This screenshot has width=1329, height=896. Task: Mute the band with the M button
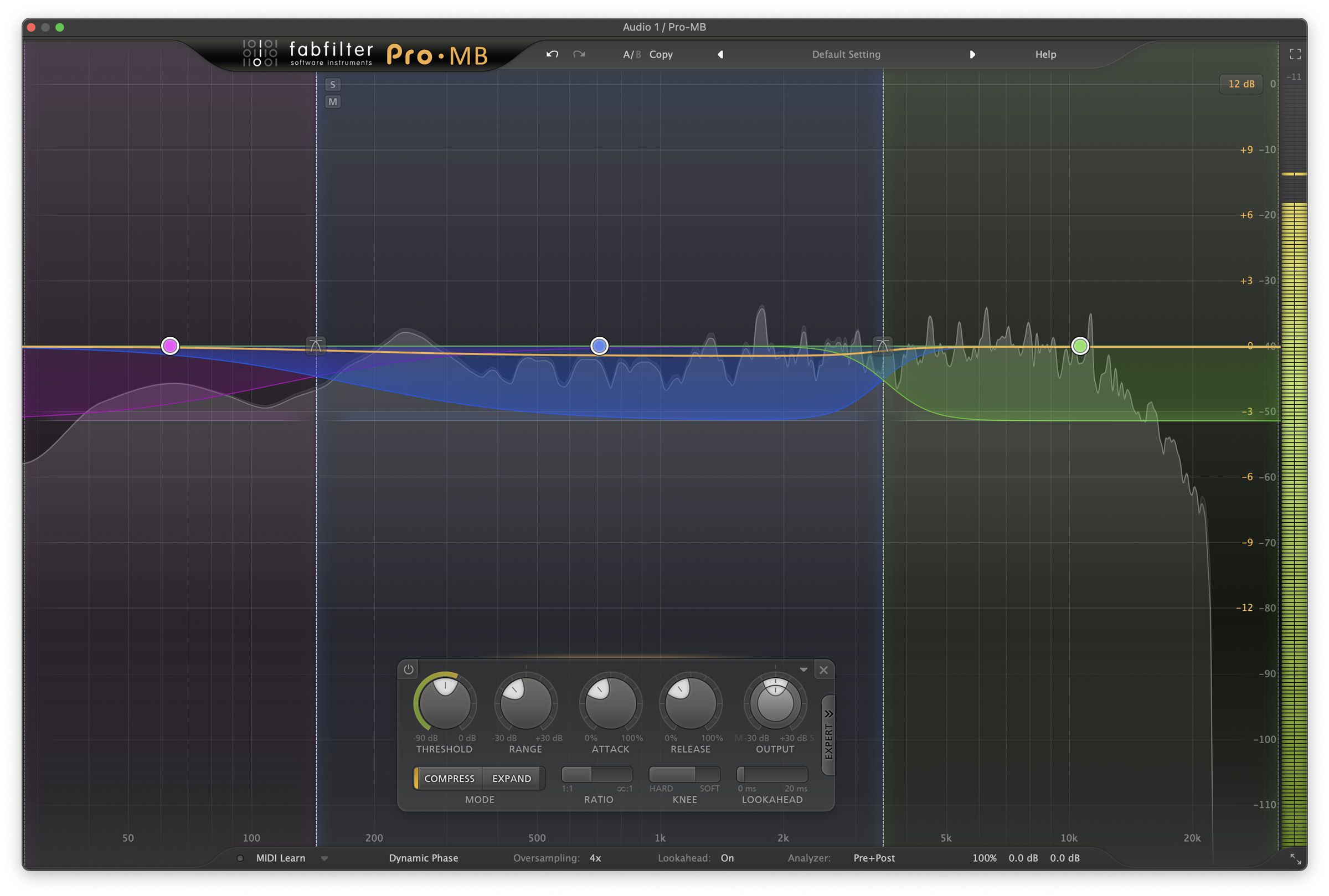pos(333,102)
